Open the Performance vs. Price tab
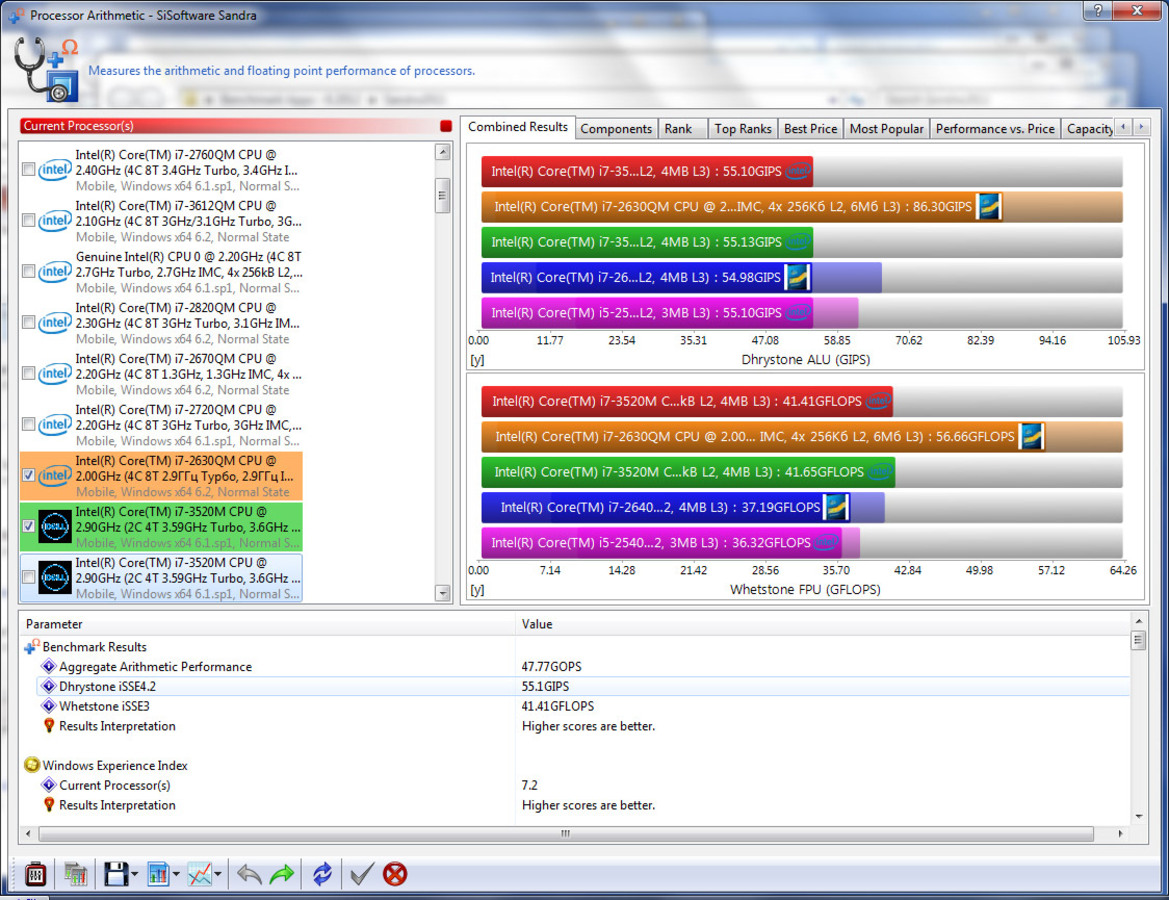This screenshot has height=900, width=1169. [x=995, y=129]
